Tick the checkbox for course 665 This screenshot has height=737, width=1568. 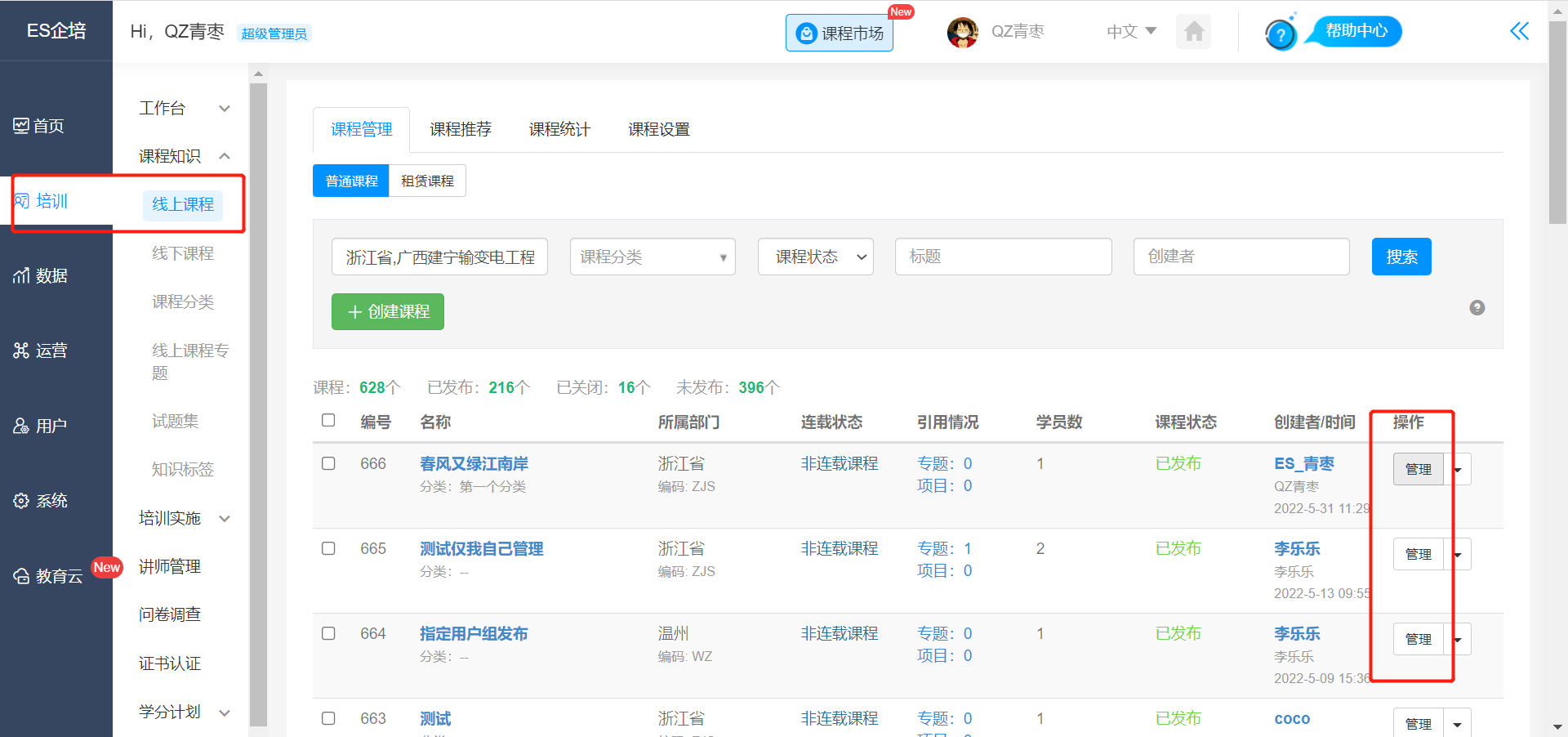pos(328,549)
